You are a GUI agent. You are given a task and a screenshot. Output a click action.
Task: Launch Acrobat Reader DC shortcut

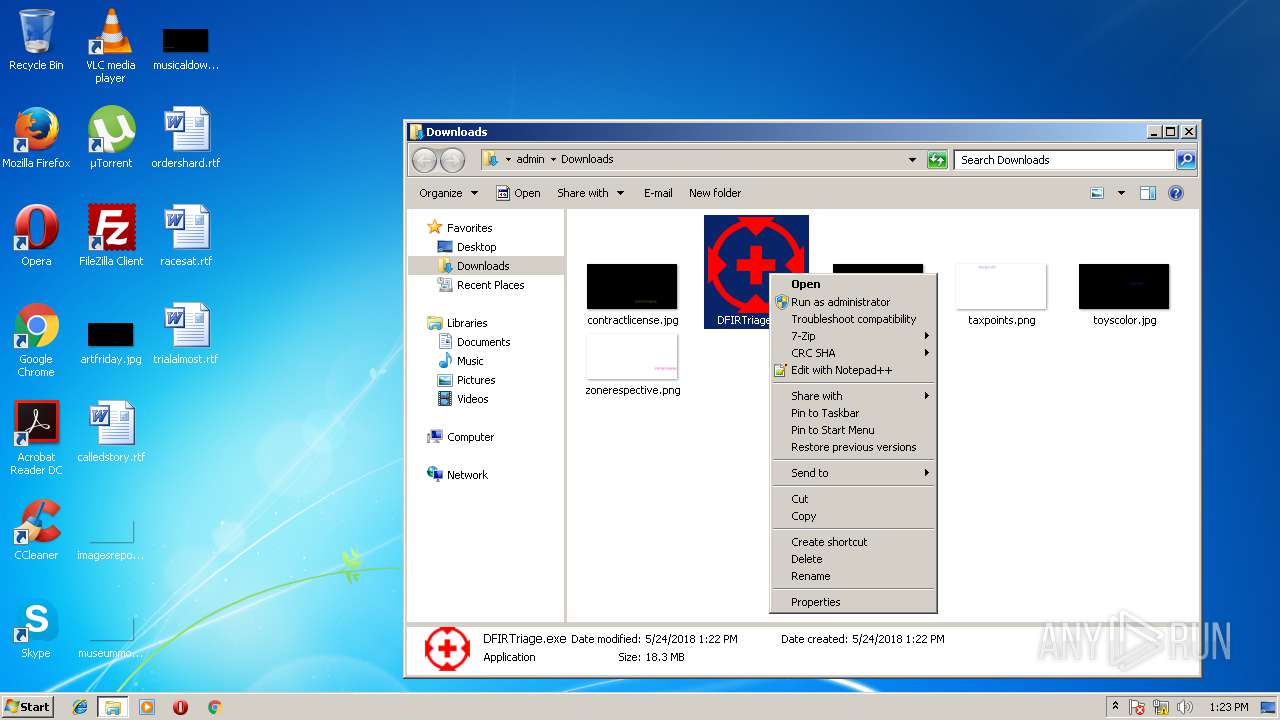click(36, 438)
